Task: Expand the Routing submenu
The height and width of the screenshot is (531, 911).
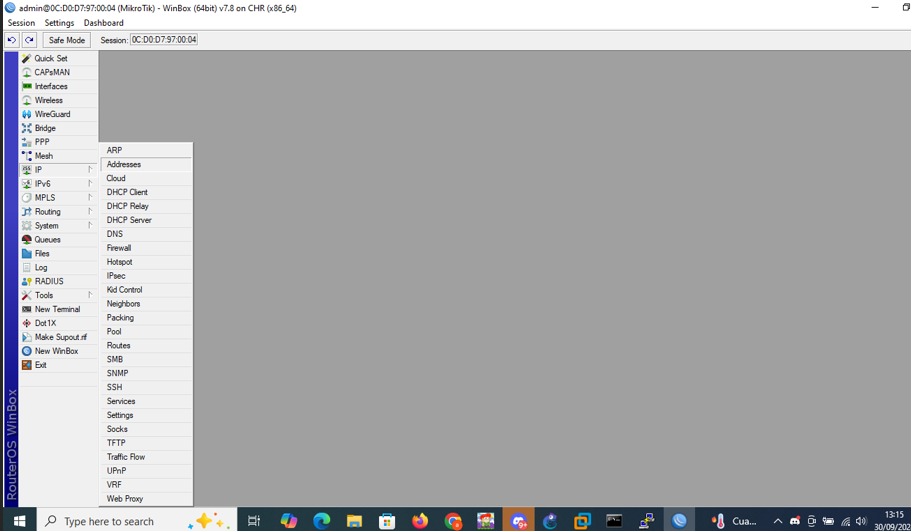Action: click(x=58, y=211)
